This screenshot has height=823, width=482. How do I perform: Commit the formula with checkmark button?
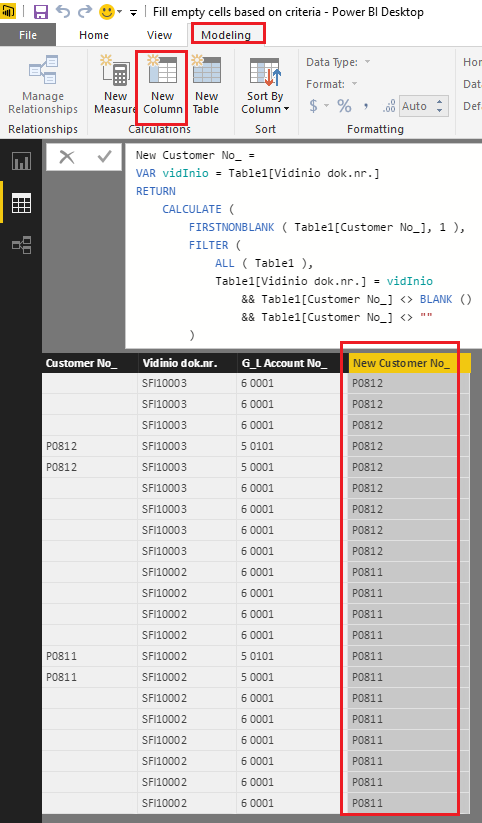click(x=105, y=157)
